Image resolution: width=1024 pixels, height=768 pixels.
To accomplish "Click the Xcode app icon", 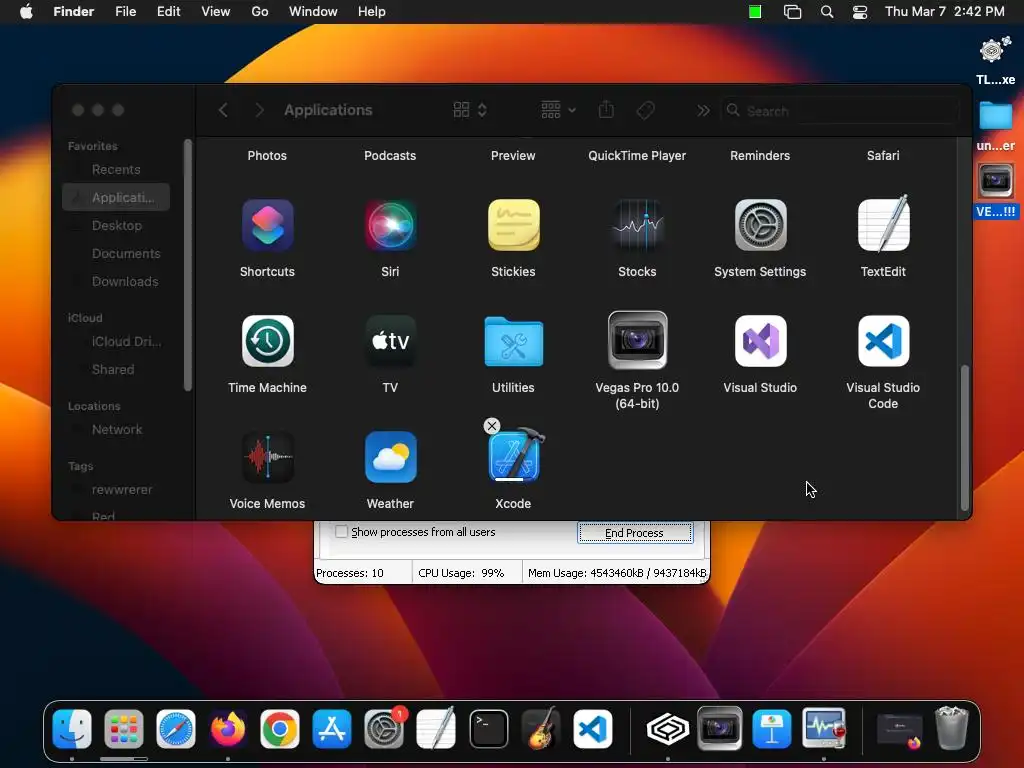I will click(x=516, y=456).
